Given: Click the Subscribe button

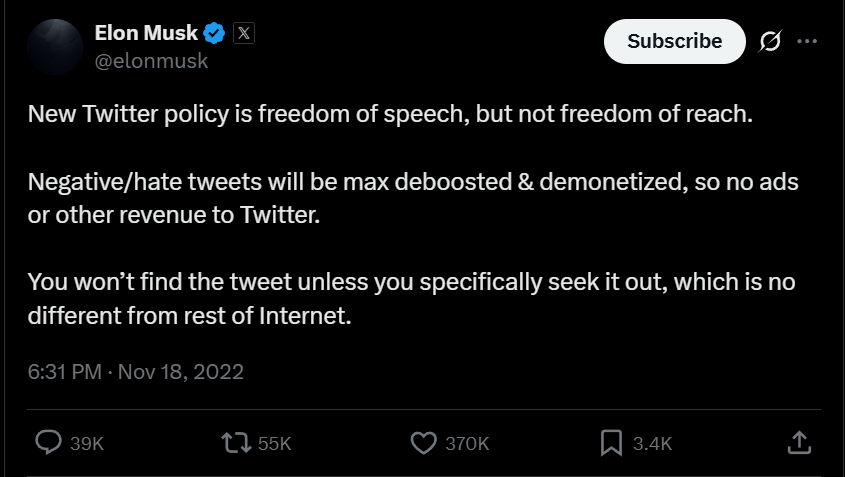Looking at the screenshot, I should tap(675, 42).
